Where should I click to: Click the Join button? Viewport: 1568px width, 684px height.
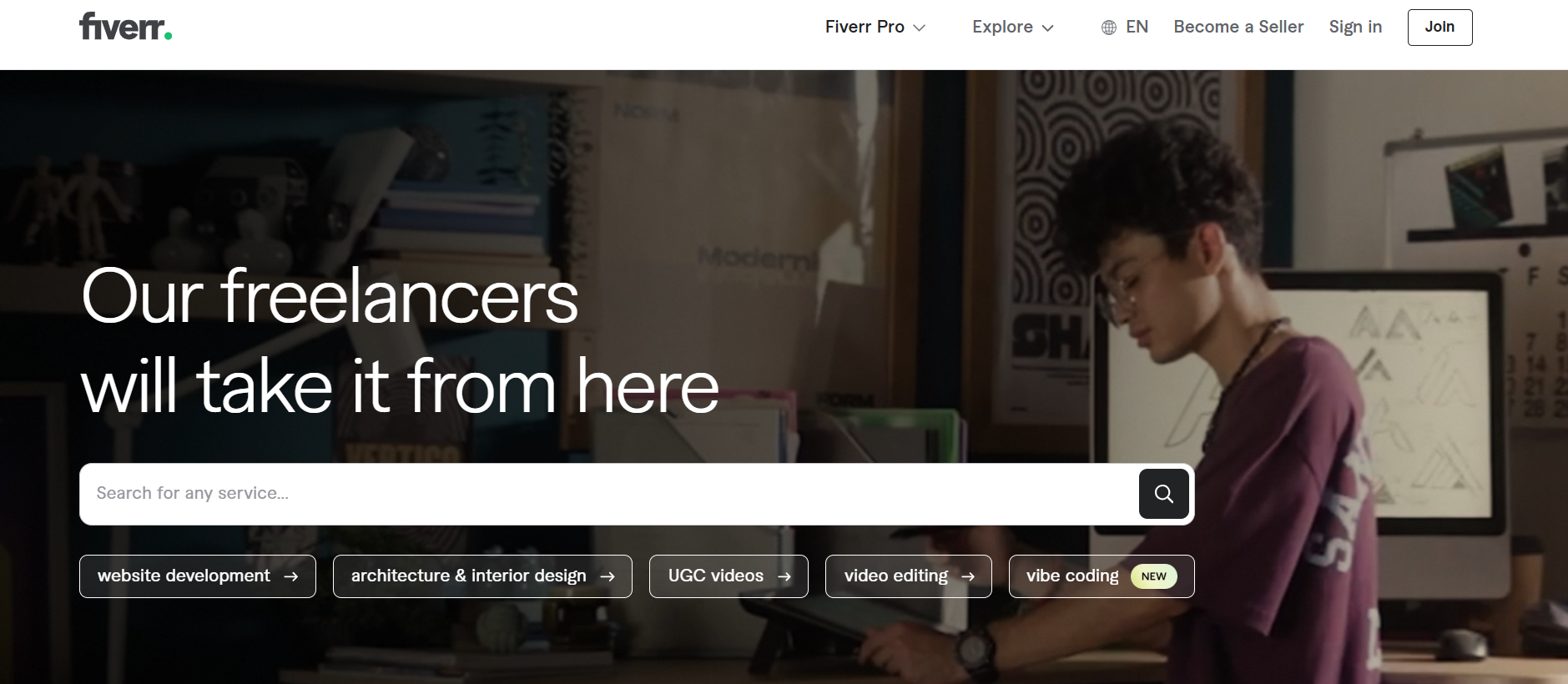(x=1439, y=27)
